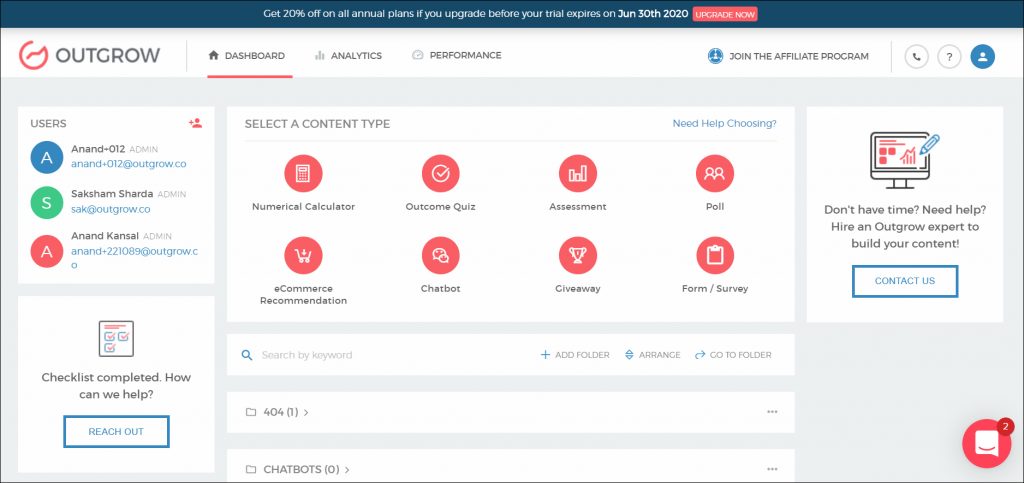The height and width of the screenshot is (483, 1024).
Task: Select the Form / Survey clipboard icon
Action: (x=714, y=256)
